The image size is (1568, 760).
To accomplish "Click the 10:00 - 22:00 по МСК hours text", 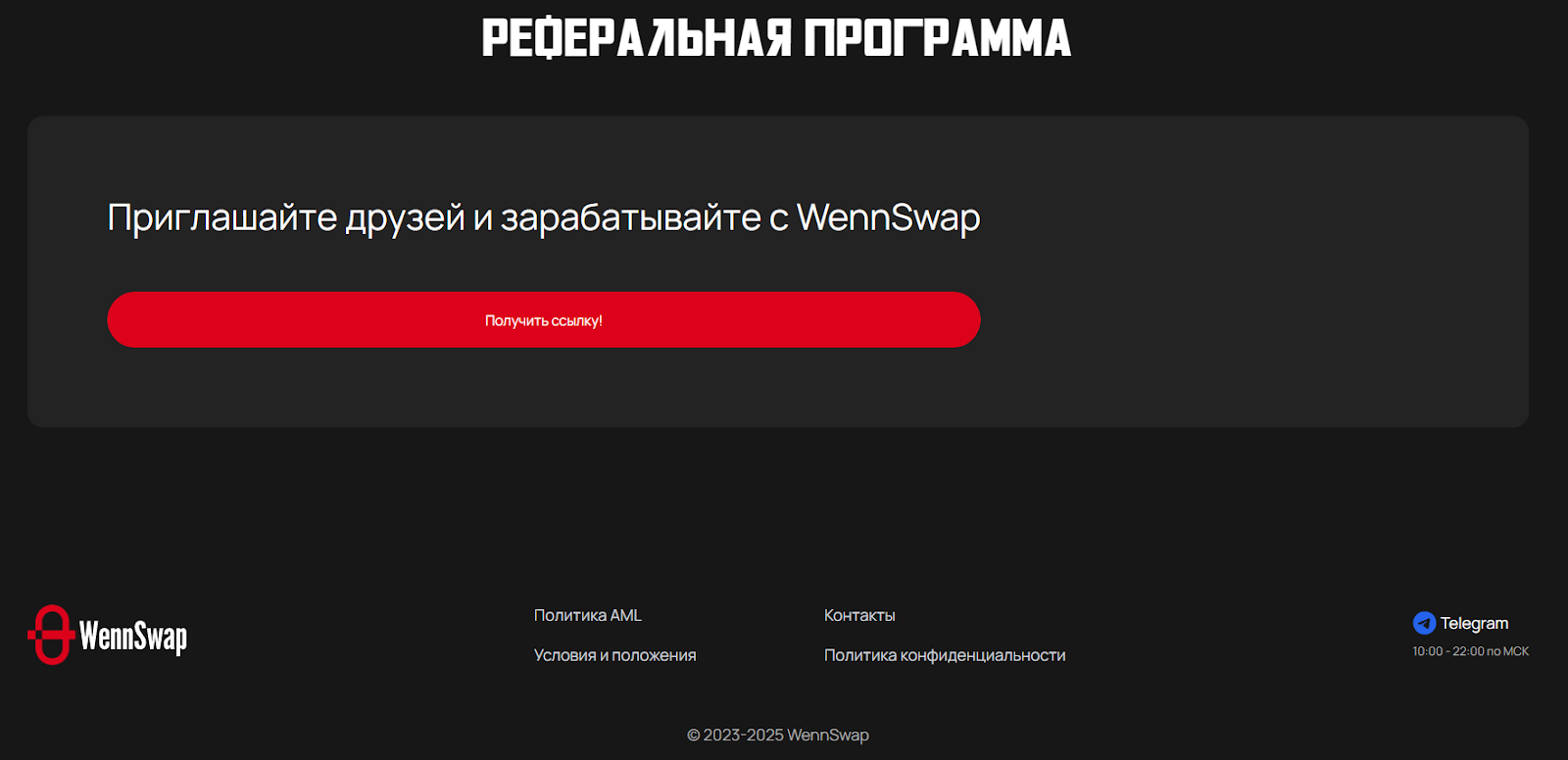I will 1470,651.
